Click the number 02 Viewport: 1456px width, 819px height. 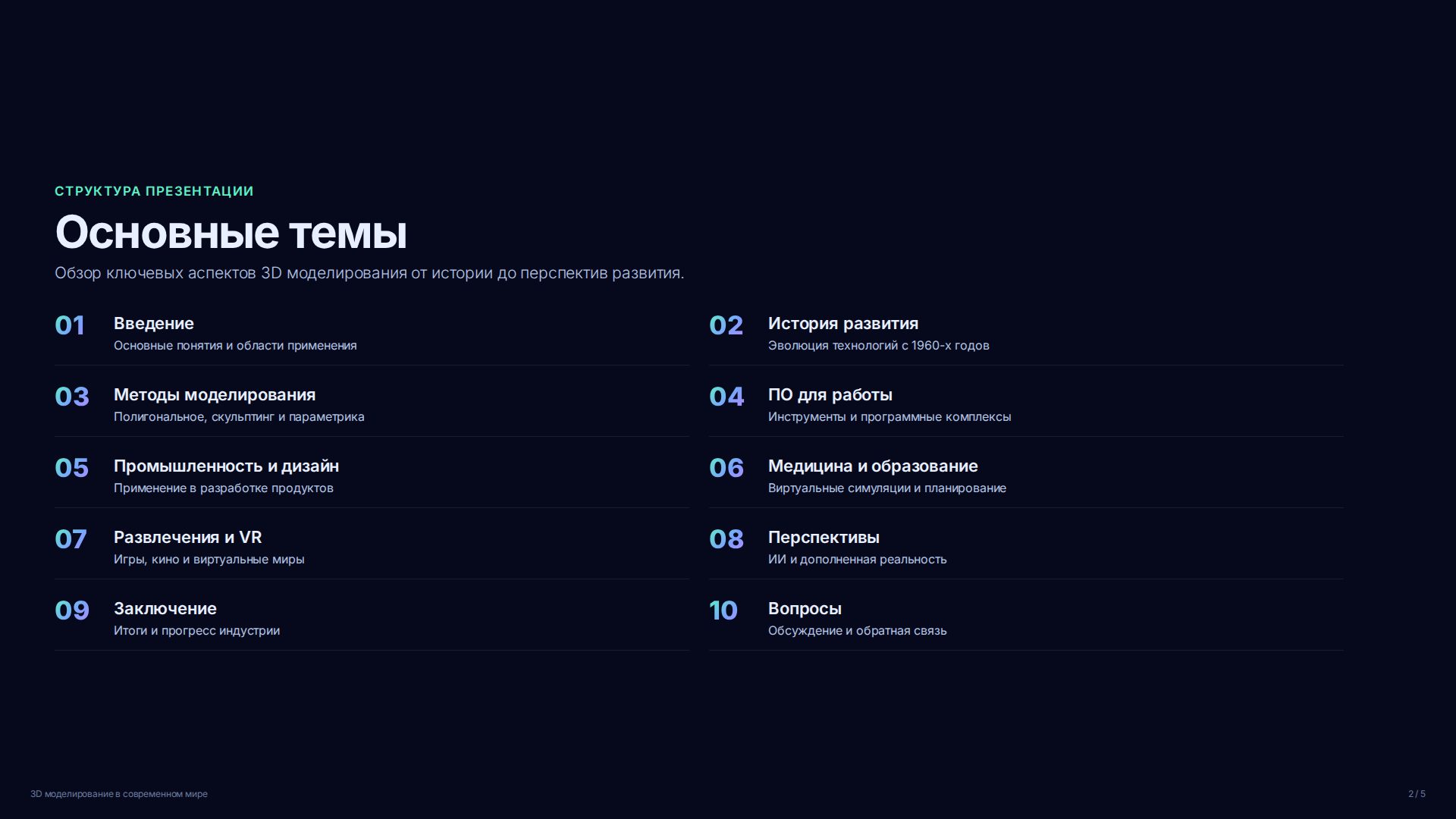coord(726,325)
